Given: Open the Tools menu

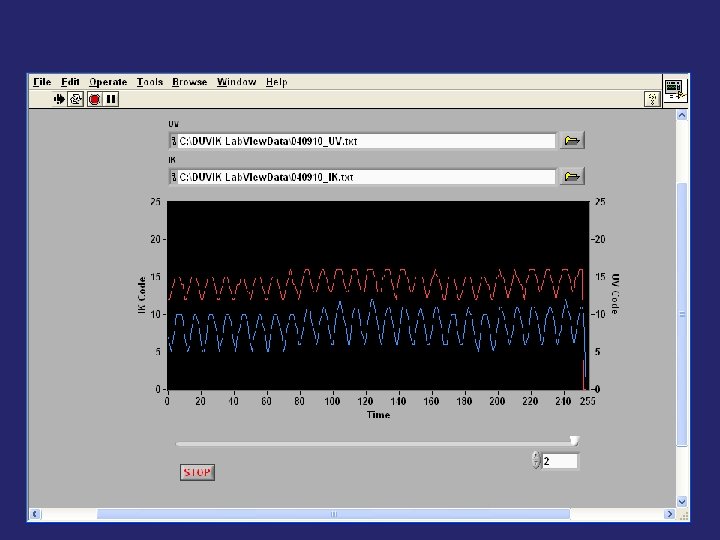Looking at the screenshot, I should [150, 82].
